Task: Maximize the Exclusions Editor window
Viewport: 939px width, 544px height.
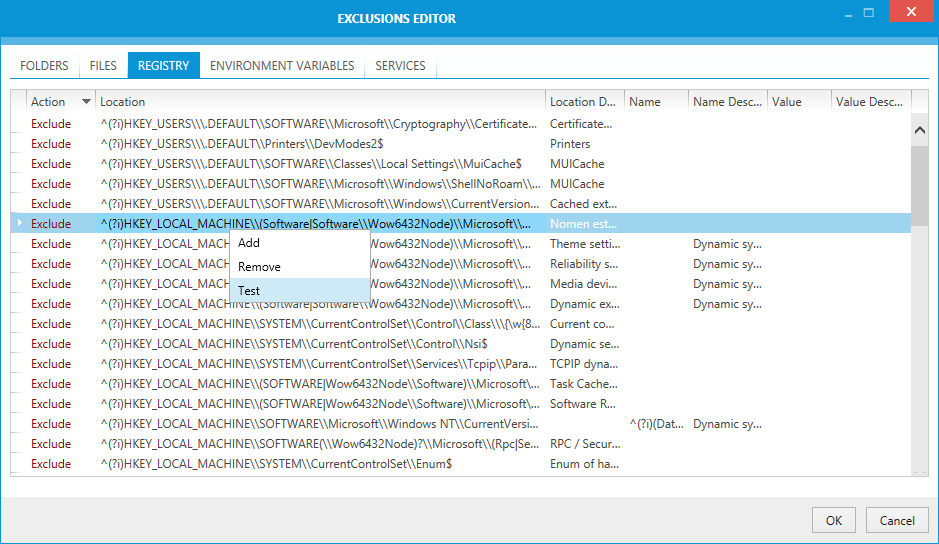Action: pos(868,14)
